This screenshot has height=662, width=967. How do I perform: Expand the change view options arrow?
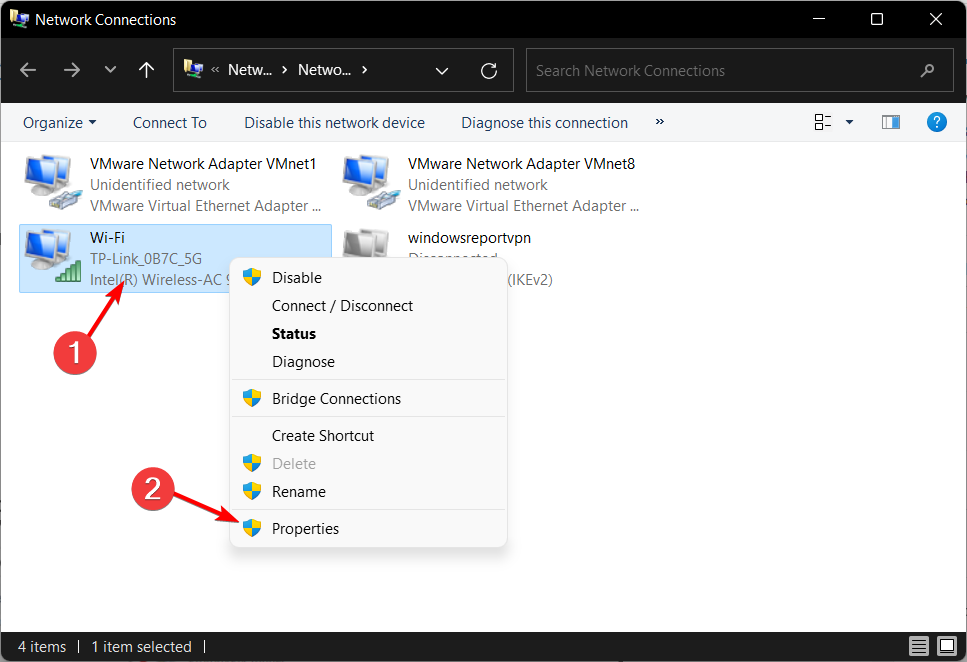[849, 122]
